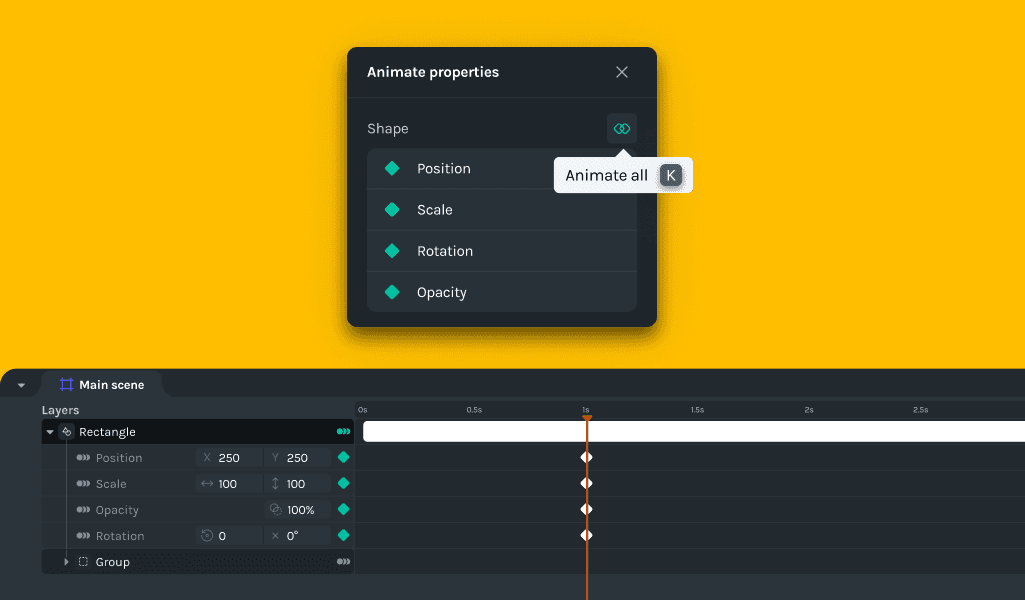Viewport: 1025px width, 600px height.
Task: Collapse the Rectangle layer properties
Action: point(49,431)
